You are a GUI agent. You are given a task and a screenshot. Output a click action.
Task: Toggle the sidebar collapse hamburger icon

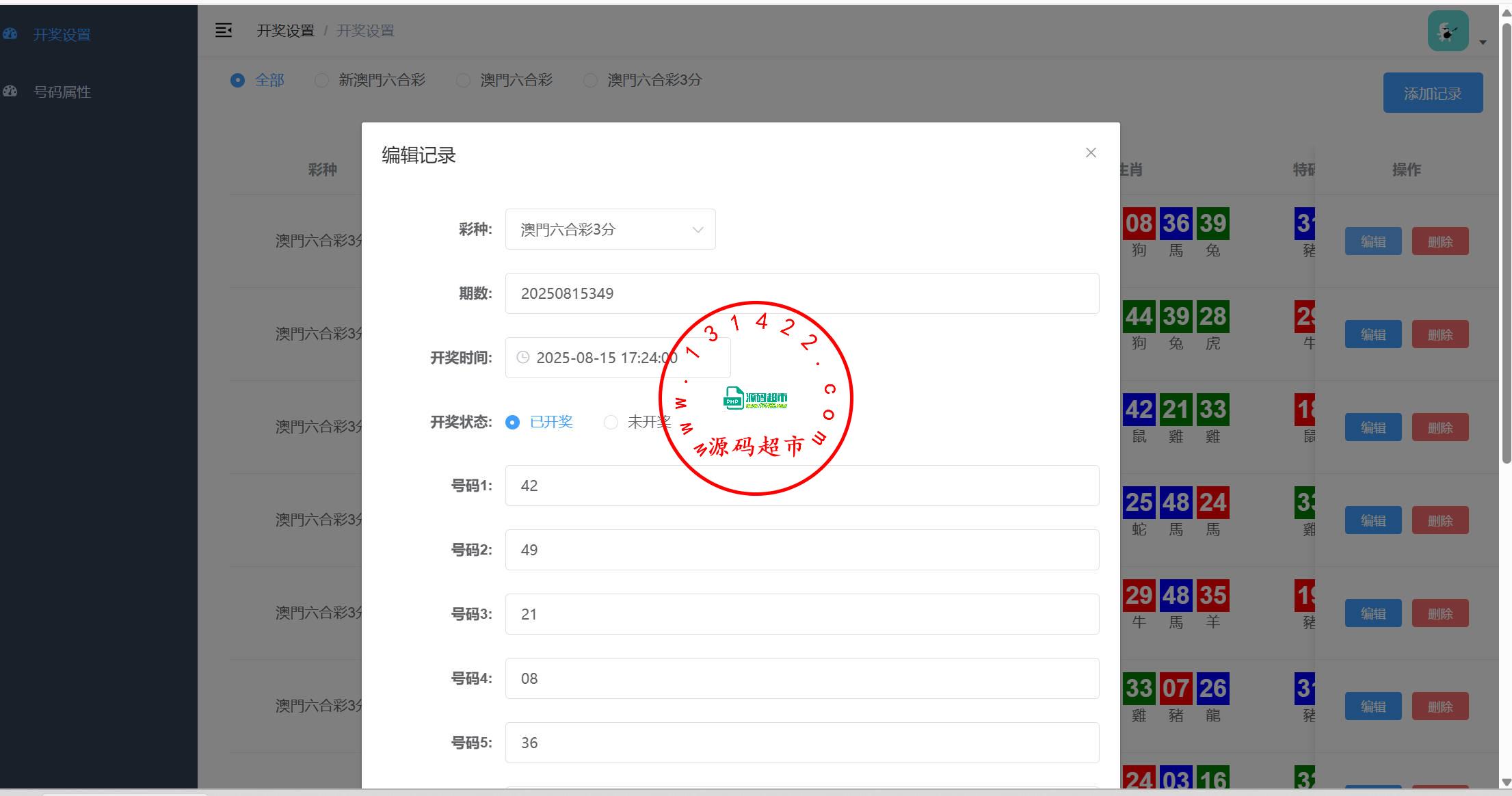[224, 30]
